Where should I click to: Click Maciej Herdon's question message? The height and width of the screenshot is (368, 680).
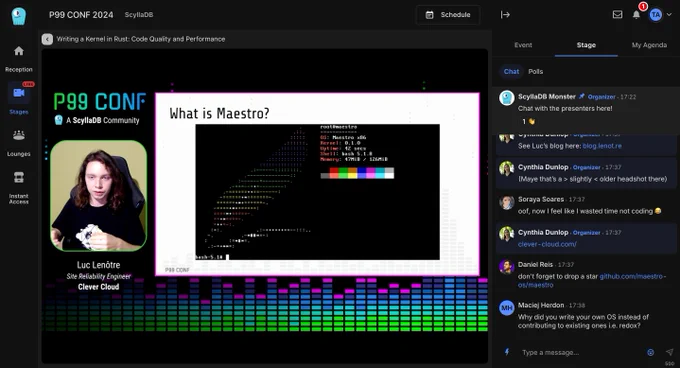[583, 321]
